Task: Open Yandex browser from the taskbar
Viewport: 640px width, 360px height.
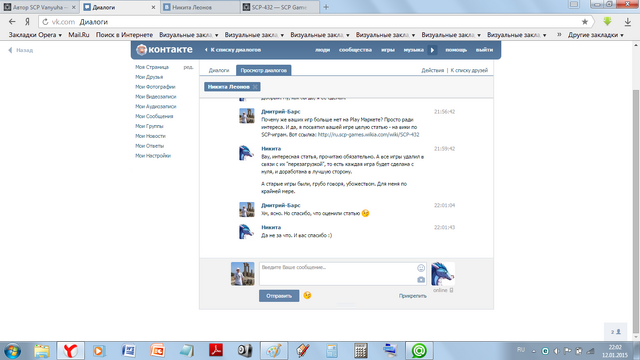Action: tap(70, 351)
